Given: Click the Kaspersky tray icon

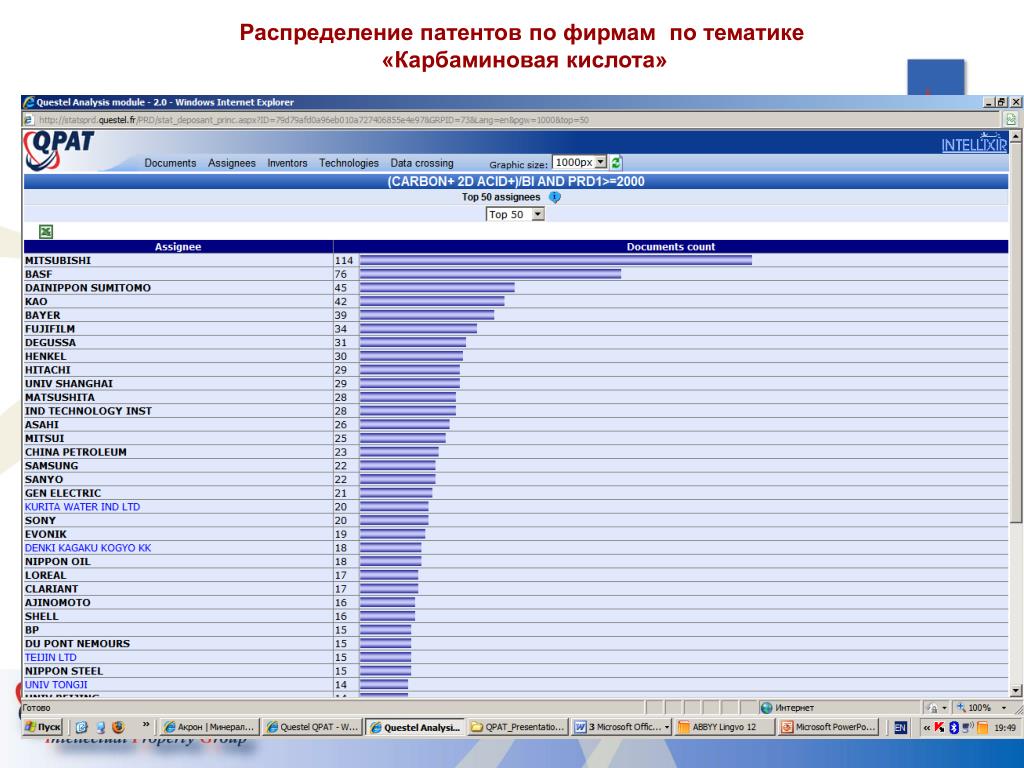Looking at the screenshot, I should [940, 727].
